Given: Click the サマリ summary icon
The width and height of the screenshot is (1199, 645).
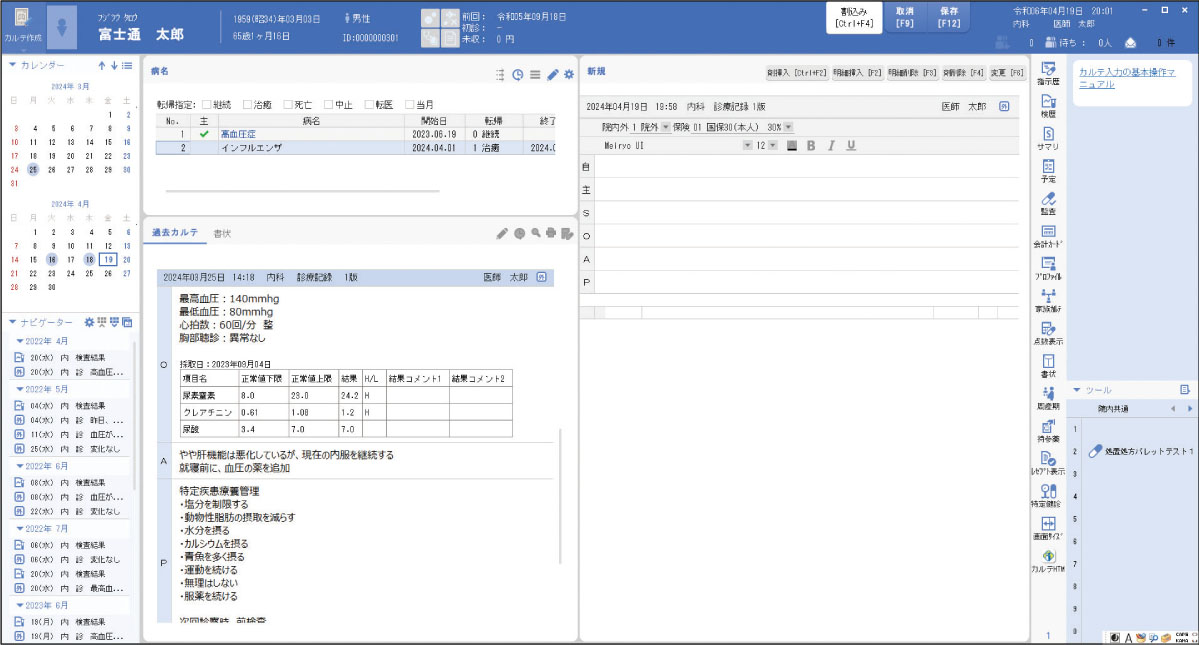Looking at the screenshot, I should coord(1048,137).
